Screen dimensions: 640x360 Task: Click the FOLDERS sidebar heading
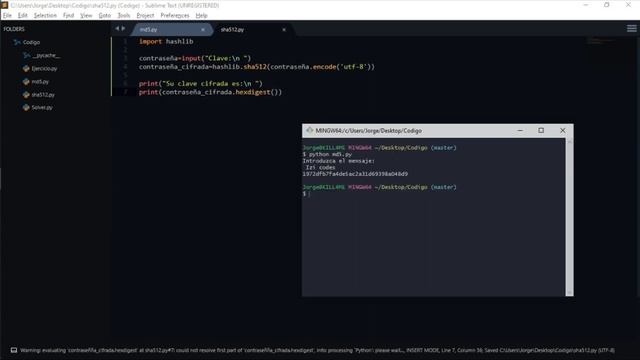[x=14, y=29]
